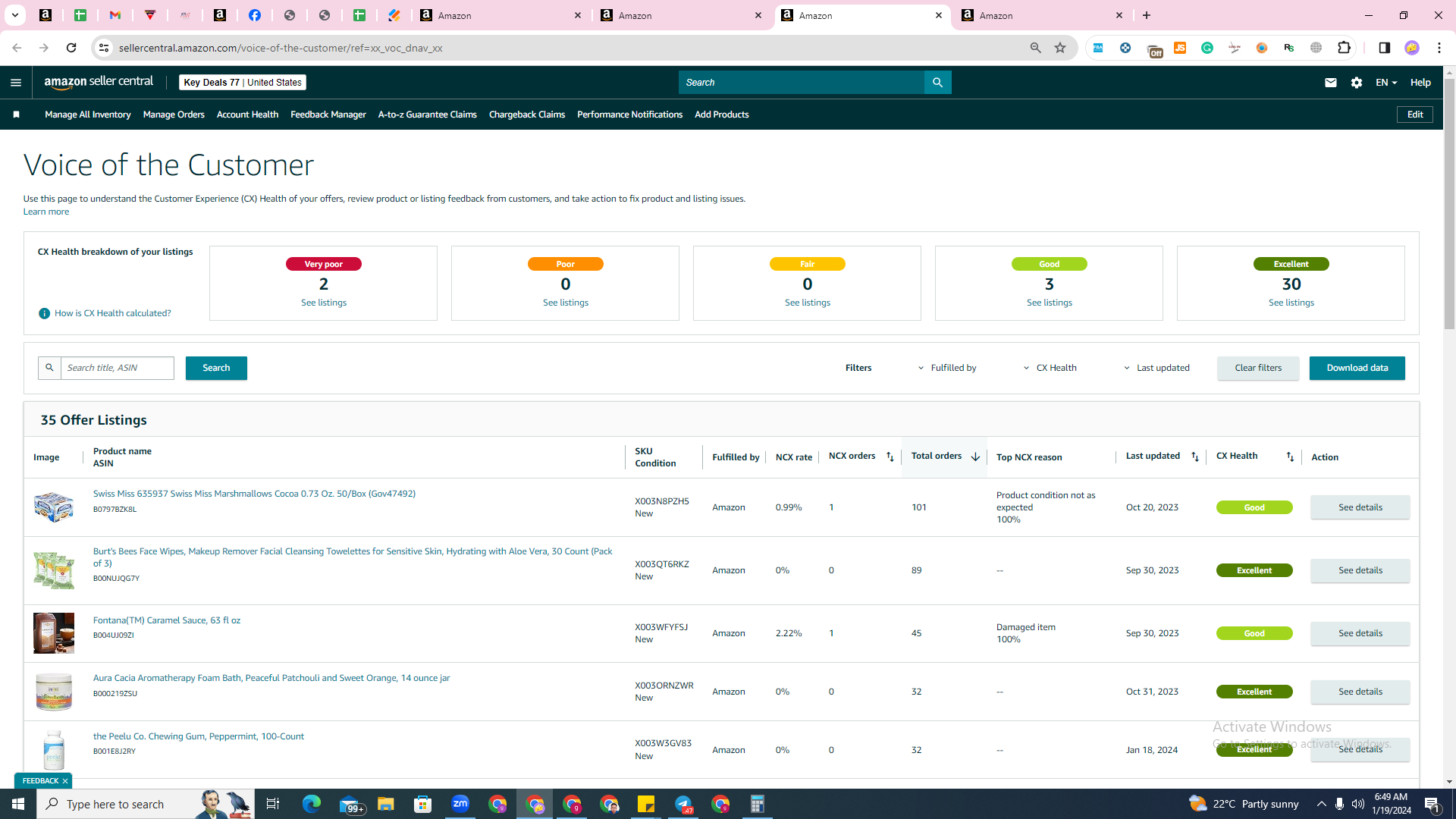Sort by CX Health arrows icon

pos(1290,457)
